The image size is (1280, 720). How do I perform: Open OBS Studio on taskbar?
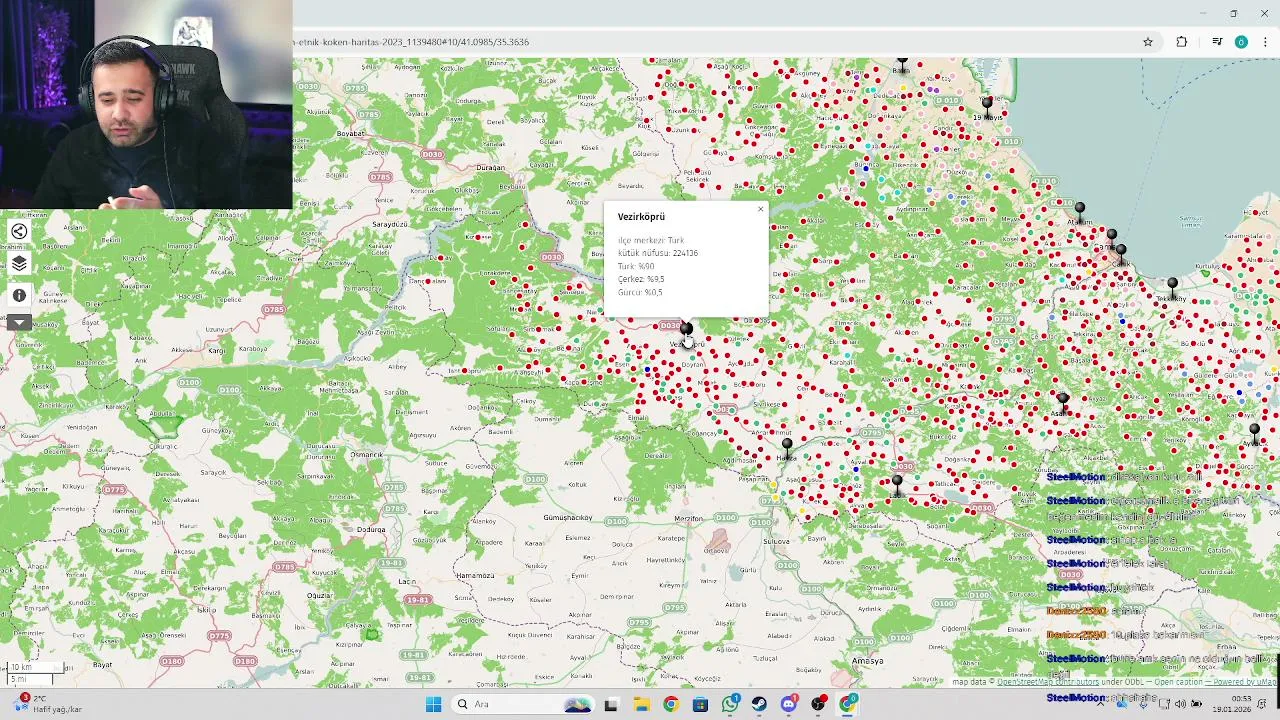click(819, 704)
